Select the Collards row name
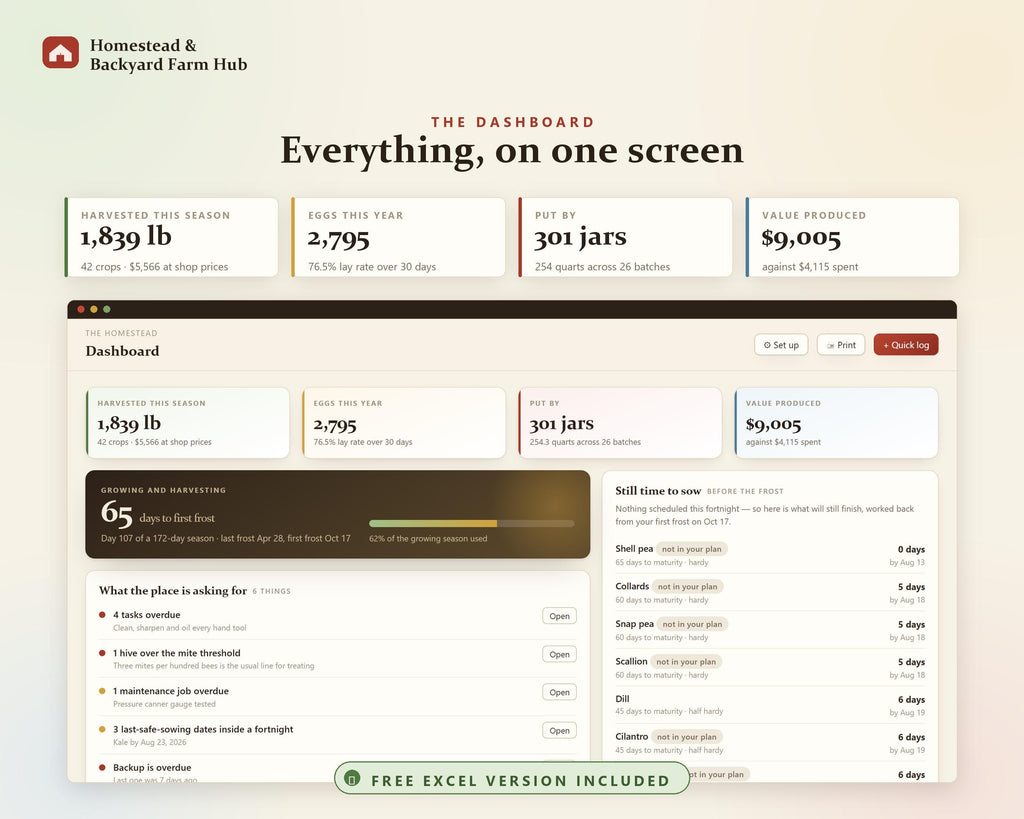1024x819 pixels. pos(632,586)
